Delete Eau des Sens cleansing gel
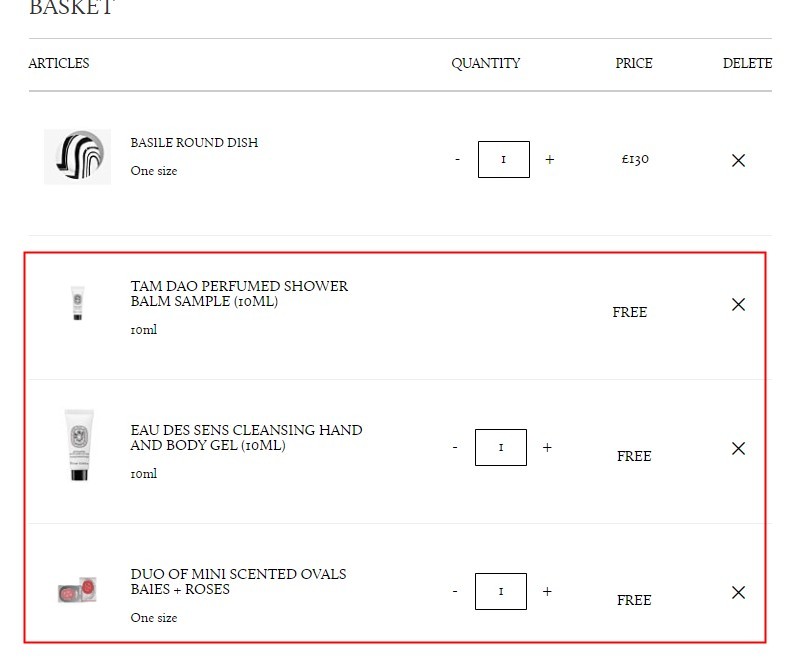This screenshot has height=665, width=798. (738, 448)
